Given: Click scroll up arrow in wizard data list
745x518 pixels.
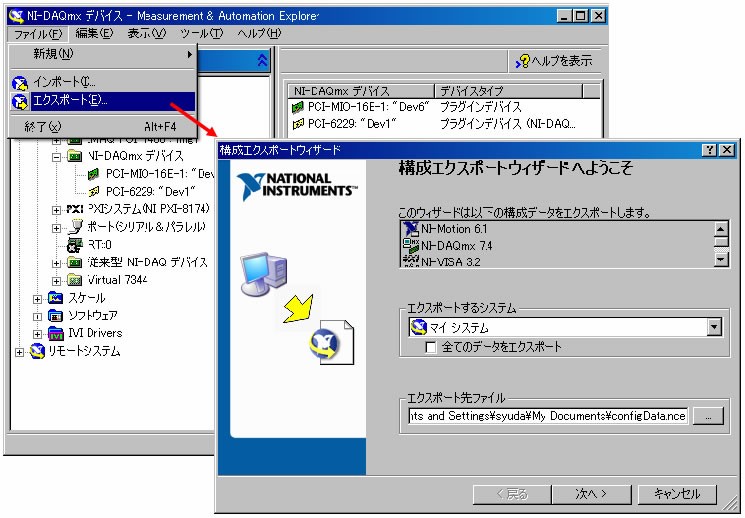Looking at the screenshot, I should tap(721, 229).
